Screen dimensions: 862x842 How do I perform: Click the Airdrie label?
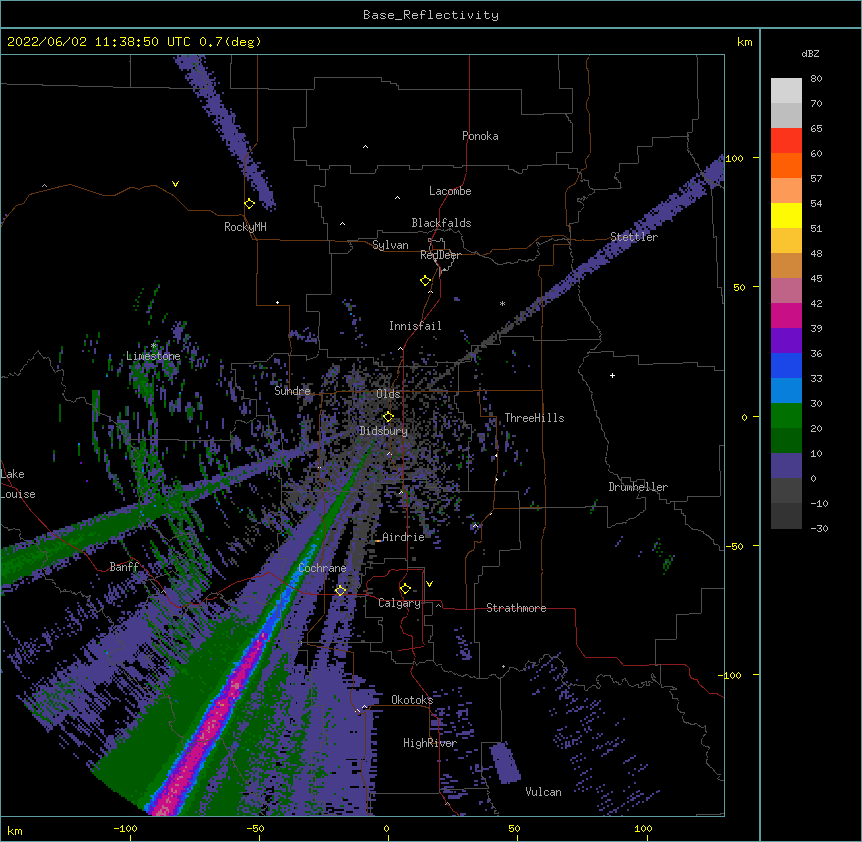click(x=404, y=537)
